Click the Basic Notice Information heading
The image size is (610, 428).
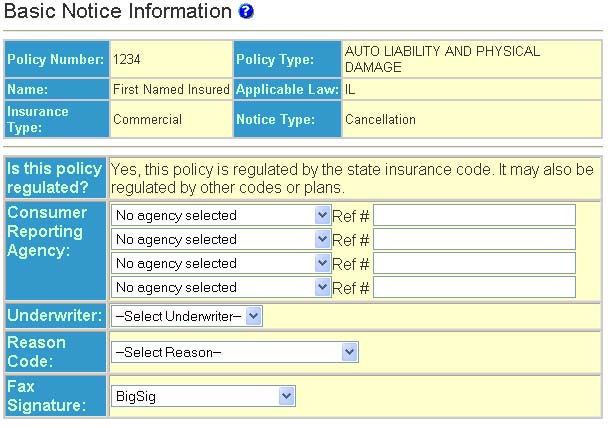[118, 12]
